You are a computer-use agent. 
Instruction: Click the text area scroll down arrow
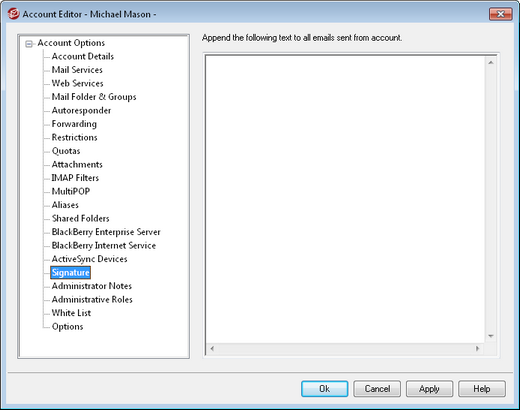coord(491,336)
